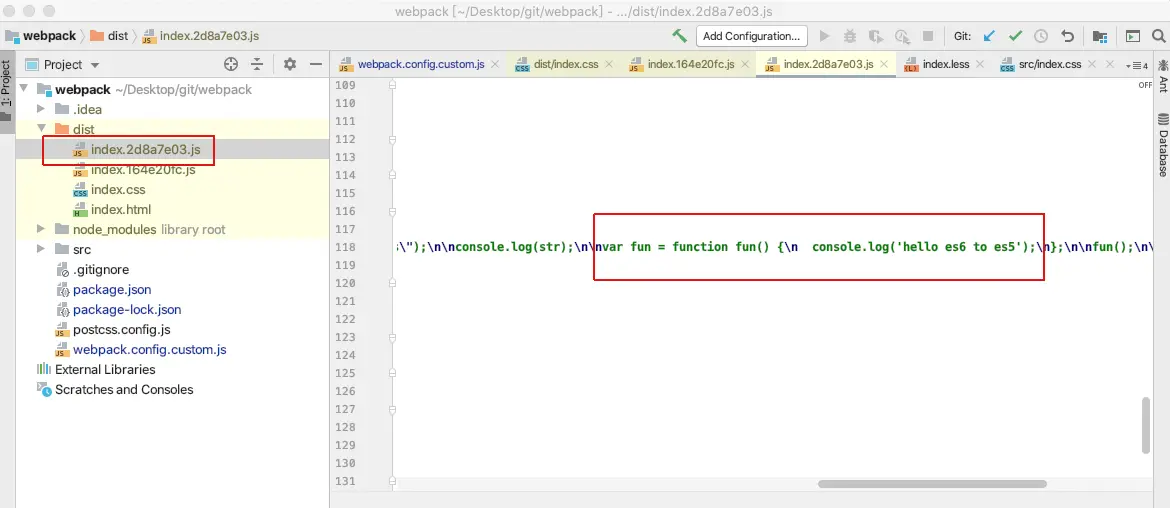Click the OFF inspection indicator
Image resolution: width=1170 pixels, height=508 pixels.
coord(1145,85)
